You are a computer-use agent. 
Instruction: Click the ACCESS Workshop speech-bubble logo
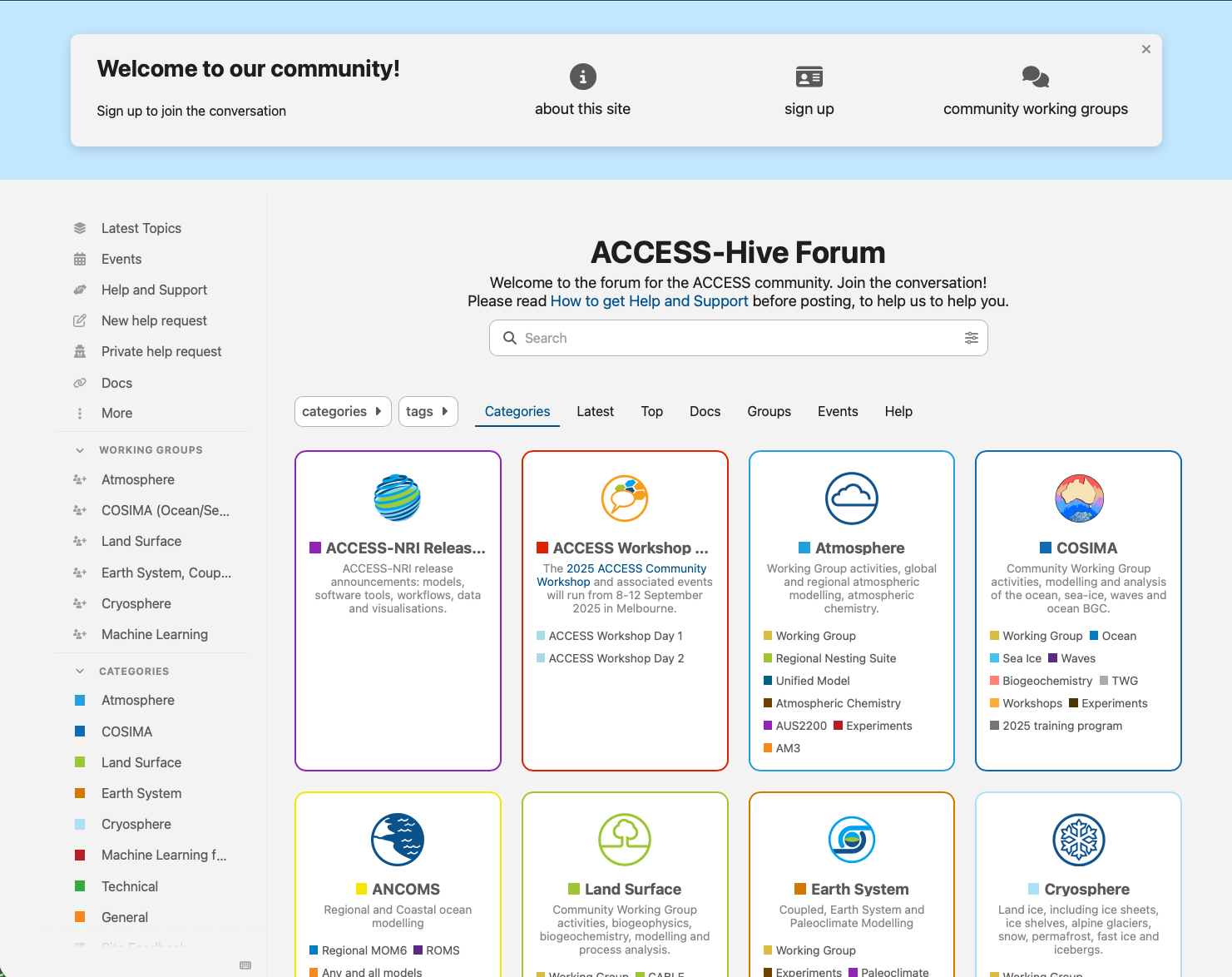(624, 498)
